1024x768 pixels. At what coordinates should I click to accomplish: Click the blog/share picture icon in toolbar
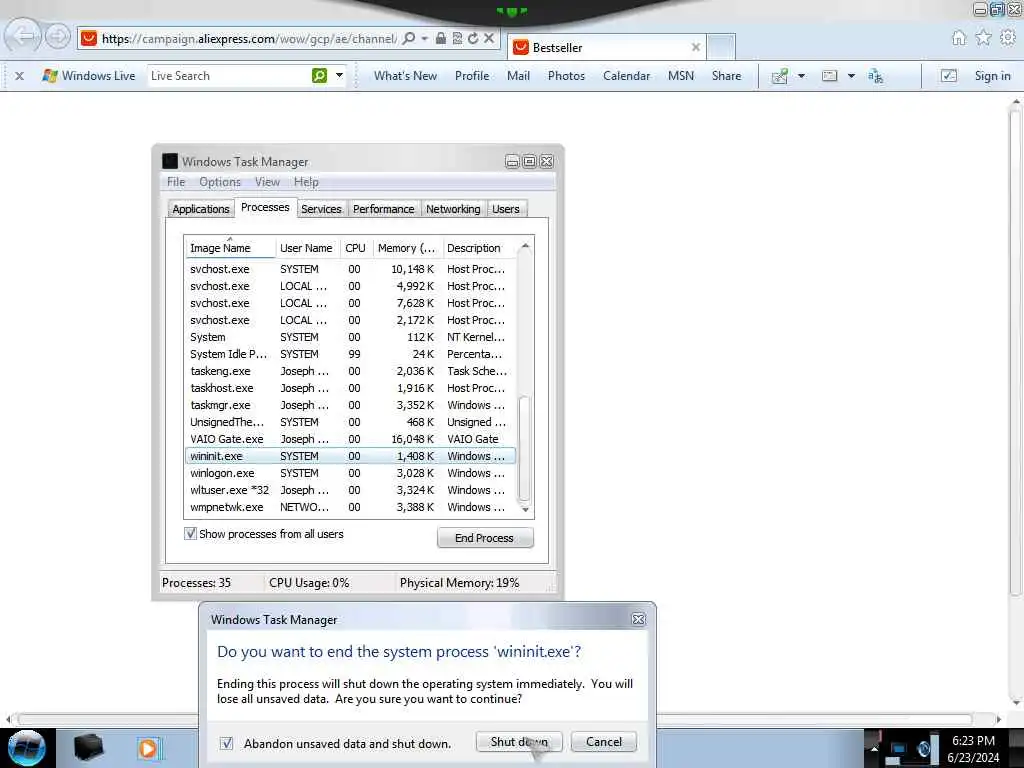[x=780, y=76]
